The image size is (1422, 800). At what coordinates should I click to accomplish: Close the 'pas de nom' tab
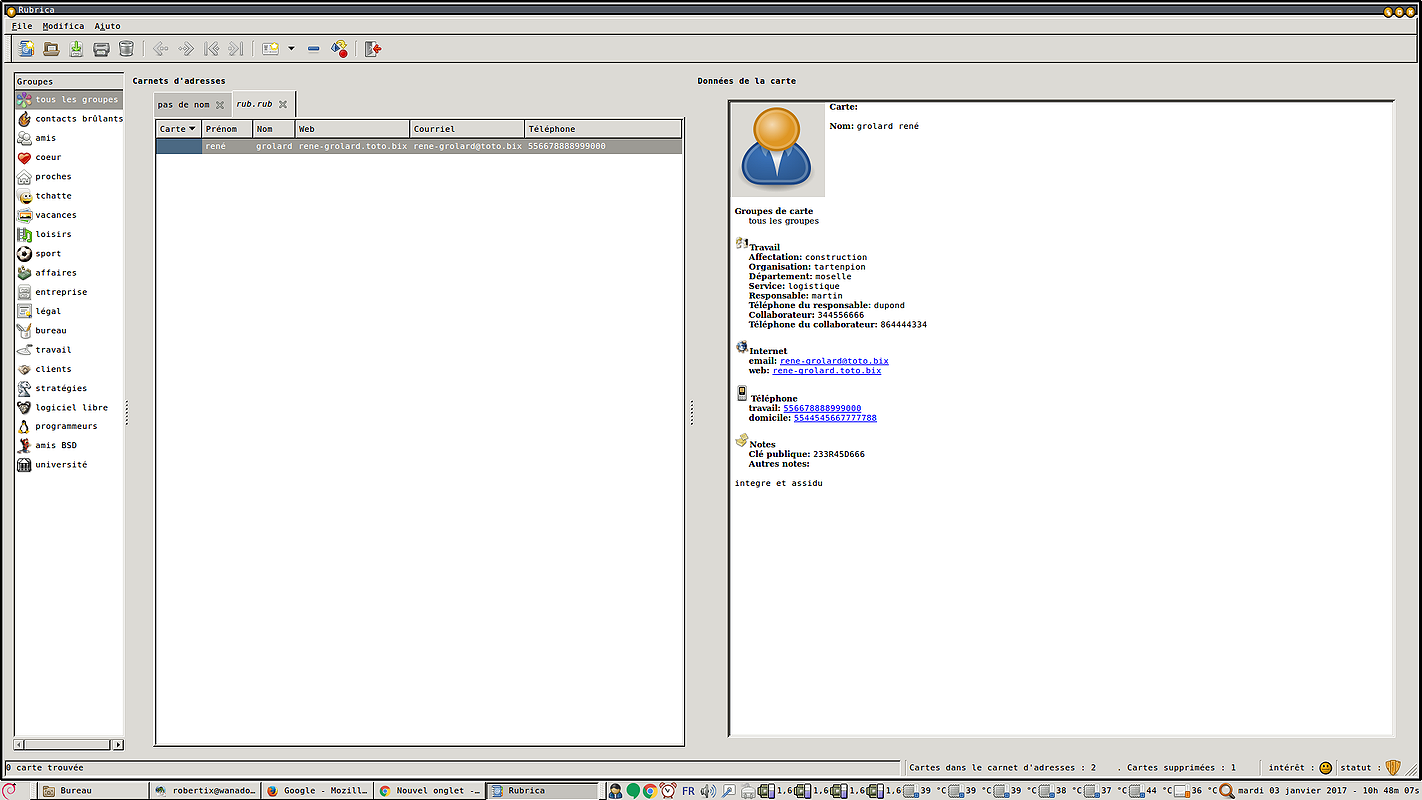coord(220,104)
